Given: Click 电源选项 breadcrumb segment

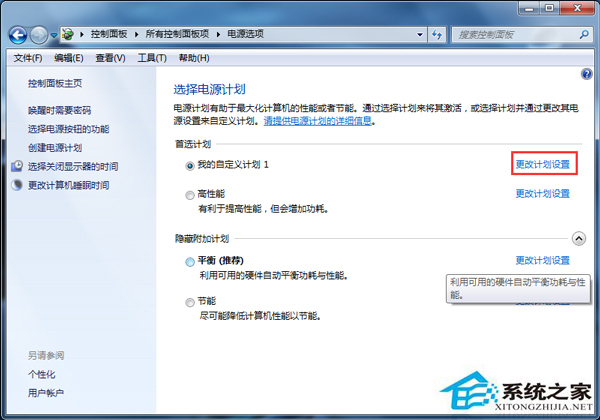Looking at the screenshot, I should [245, 34].
